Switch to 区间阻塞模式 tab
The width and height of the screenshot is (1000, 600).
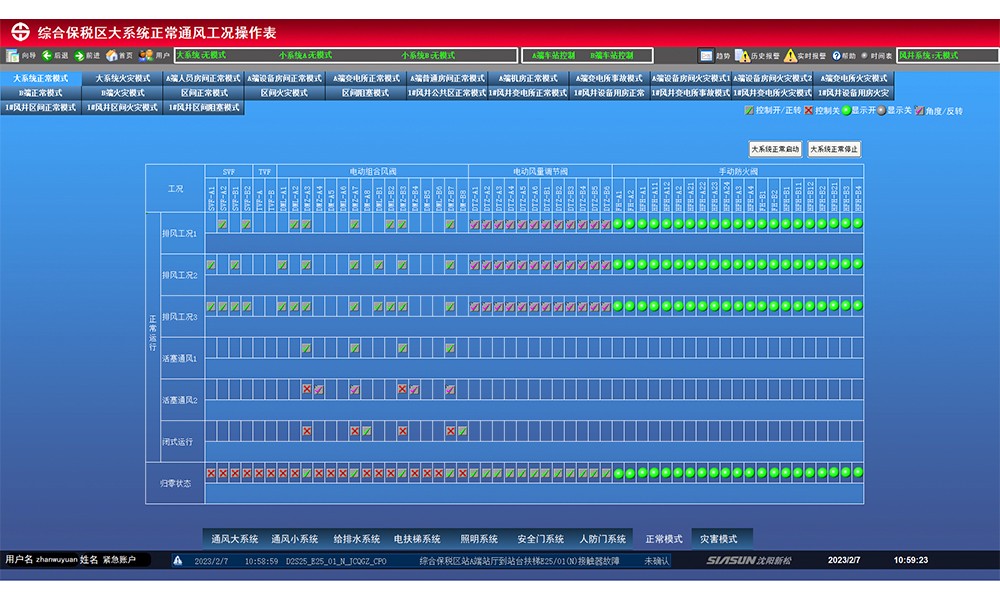click(365, 93)
